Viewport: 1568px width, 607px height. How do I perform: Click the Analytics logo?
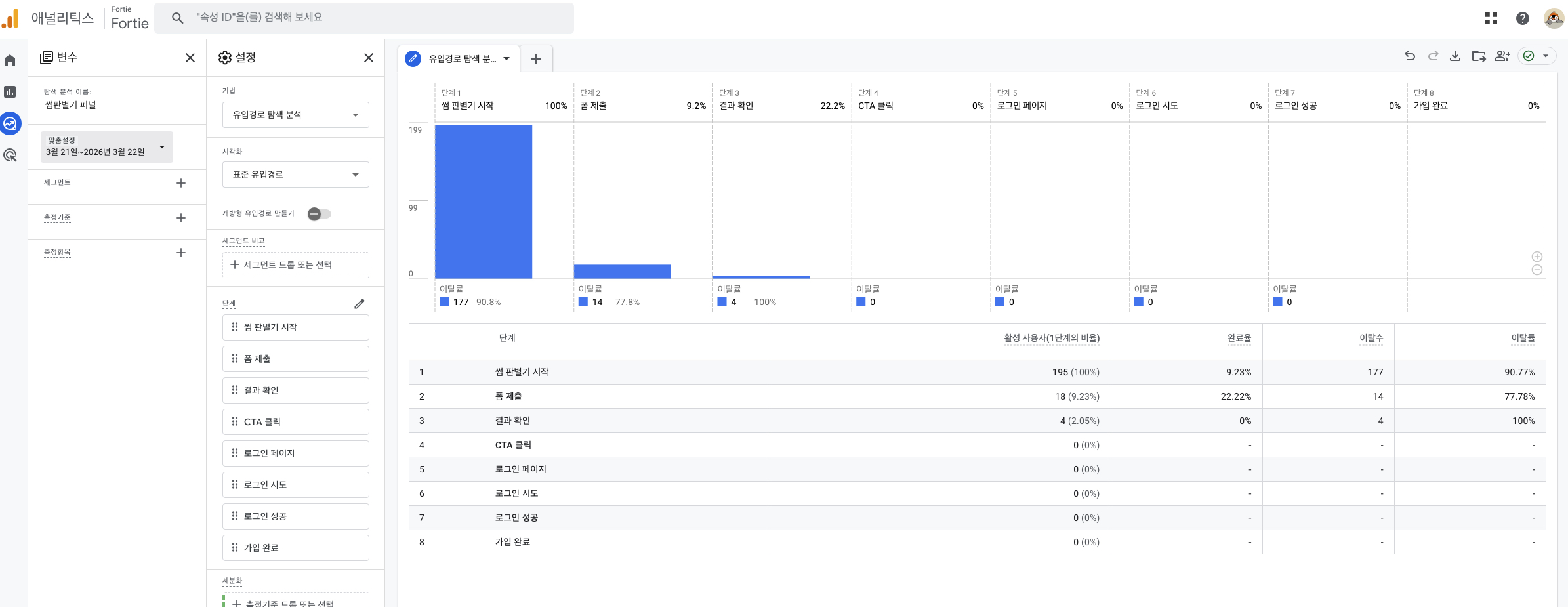click(x=10, y=18)
